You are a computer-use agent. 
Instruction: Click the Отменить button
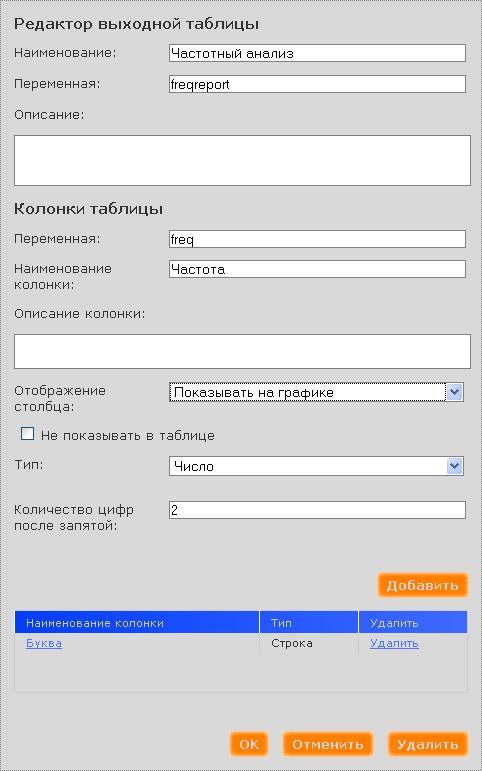point(328,744)
